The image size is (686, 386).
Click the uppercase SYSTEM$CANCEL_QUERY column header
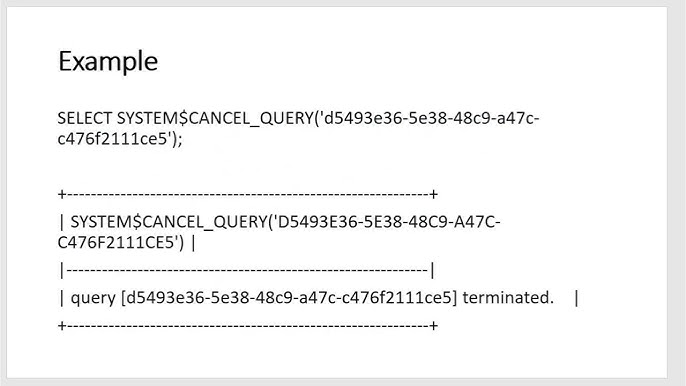pos(168,222)
